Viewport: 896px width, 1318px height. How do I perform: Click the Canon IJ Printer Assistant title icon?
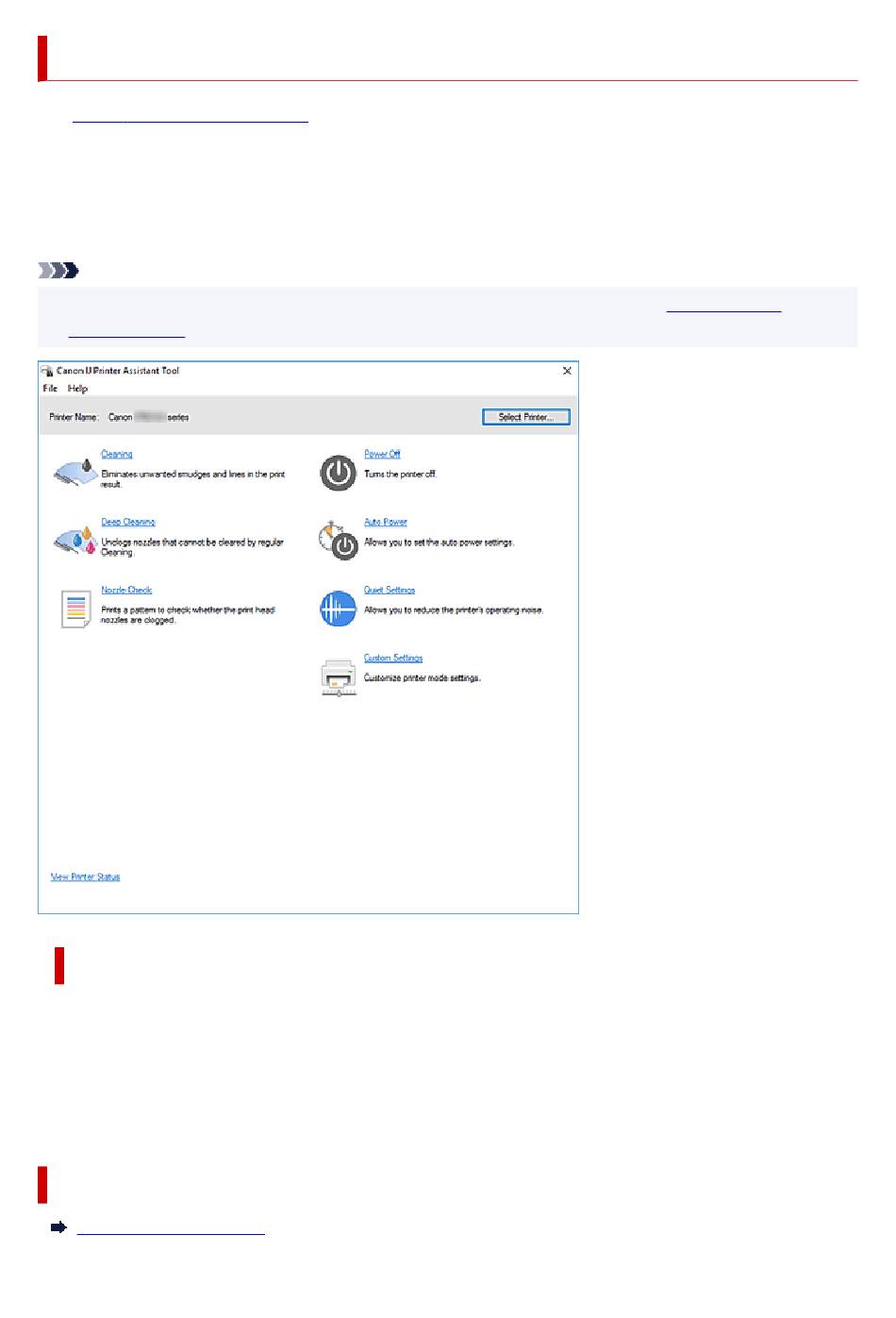[x=46, y=371]
